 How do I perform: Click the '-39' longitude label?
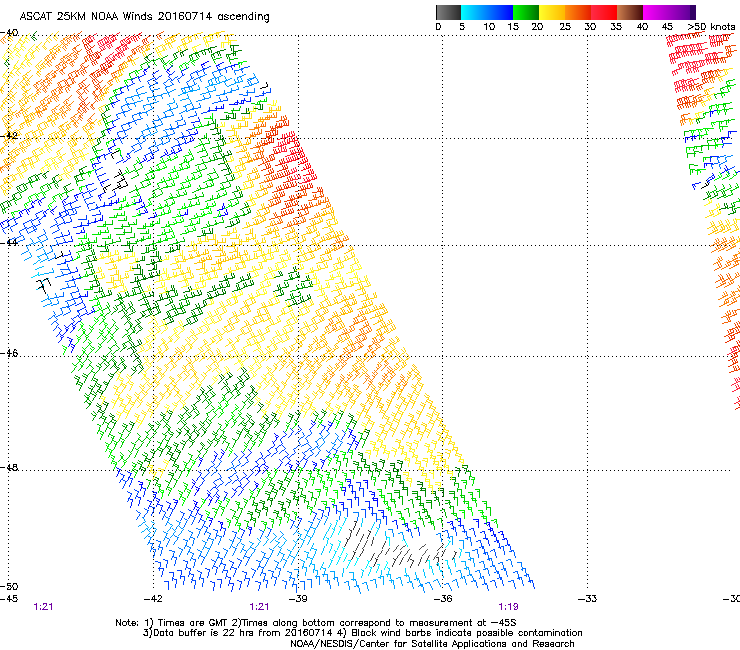[x=297, y=599]
